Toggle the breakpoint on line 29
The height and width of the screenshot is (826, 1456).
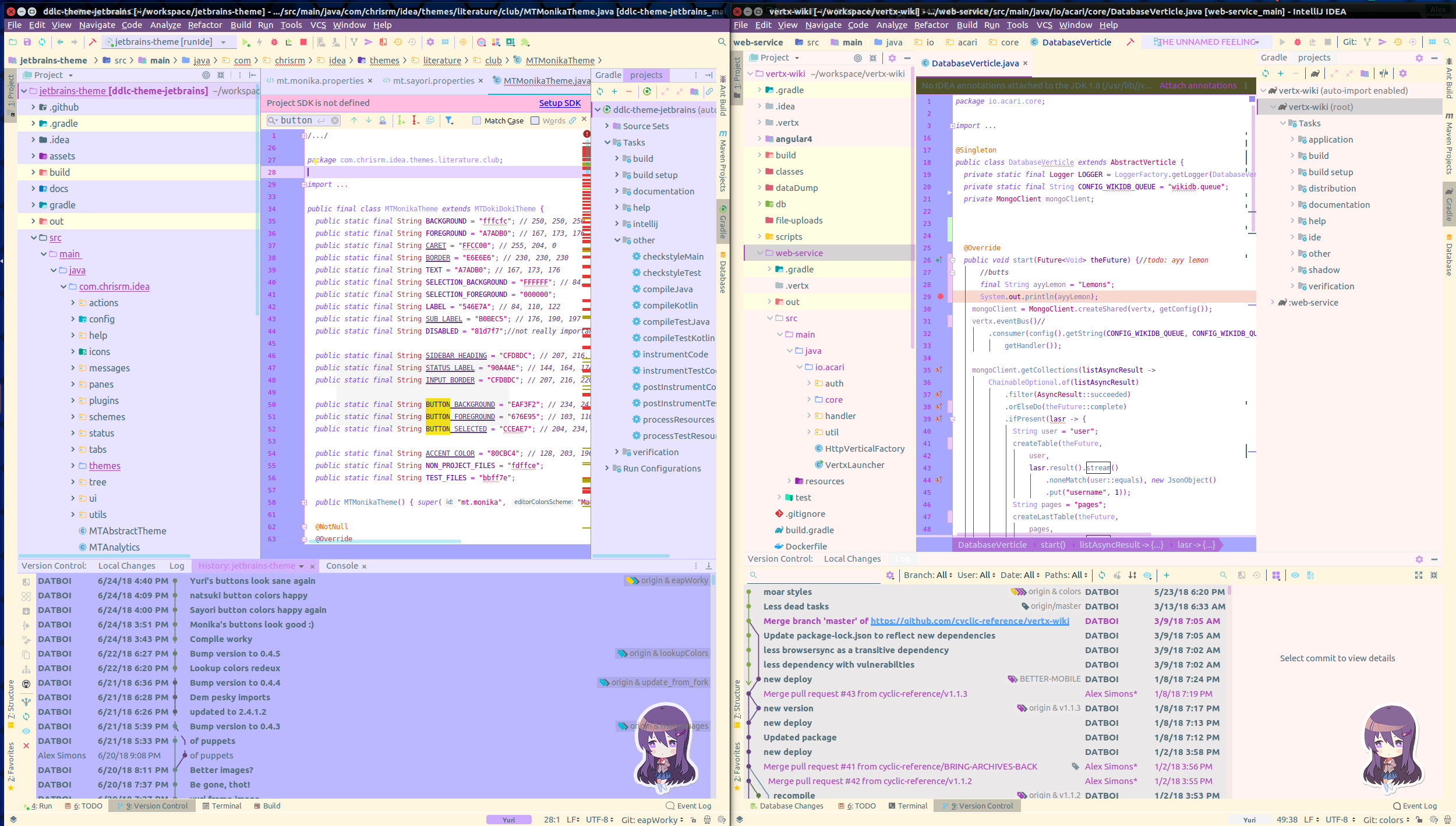click(940, 296)
